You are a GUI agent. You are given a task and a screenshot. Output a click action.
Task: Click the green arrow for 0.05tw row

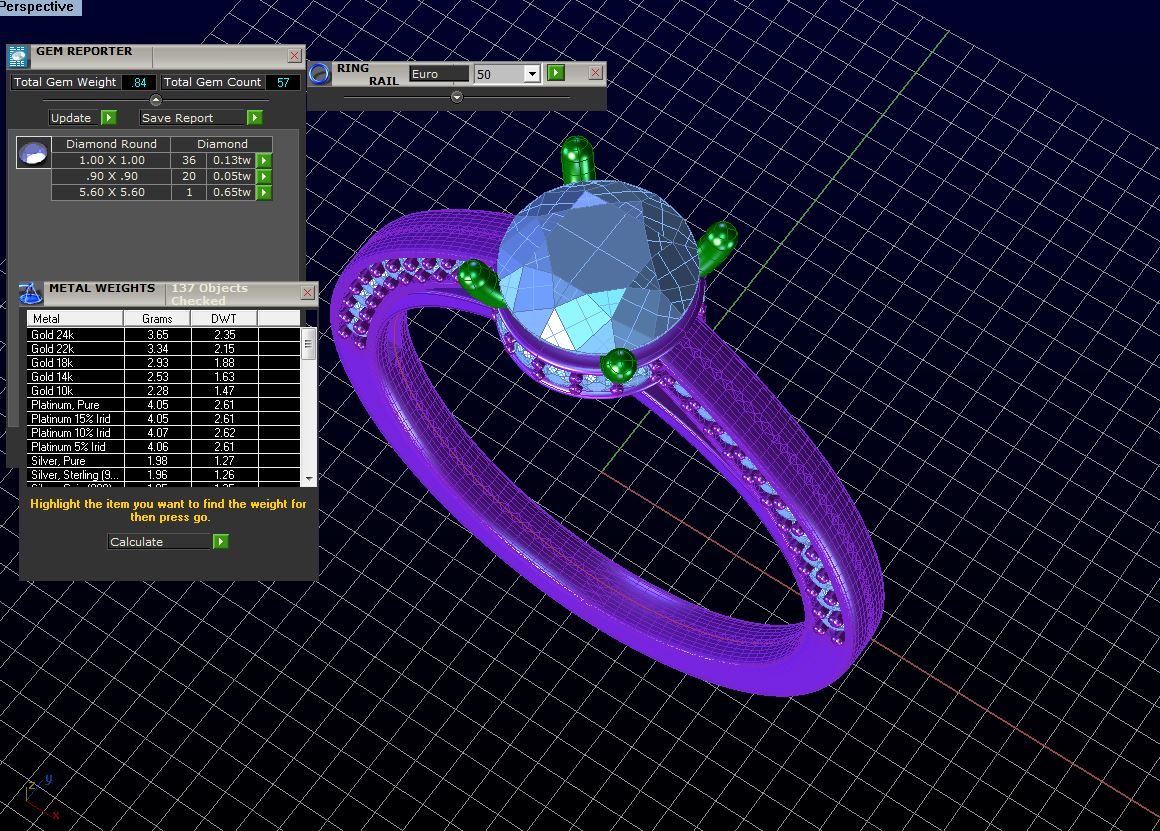264,176
